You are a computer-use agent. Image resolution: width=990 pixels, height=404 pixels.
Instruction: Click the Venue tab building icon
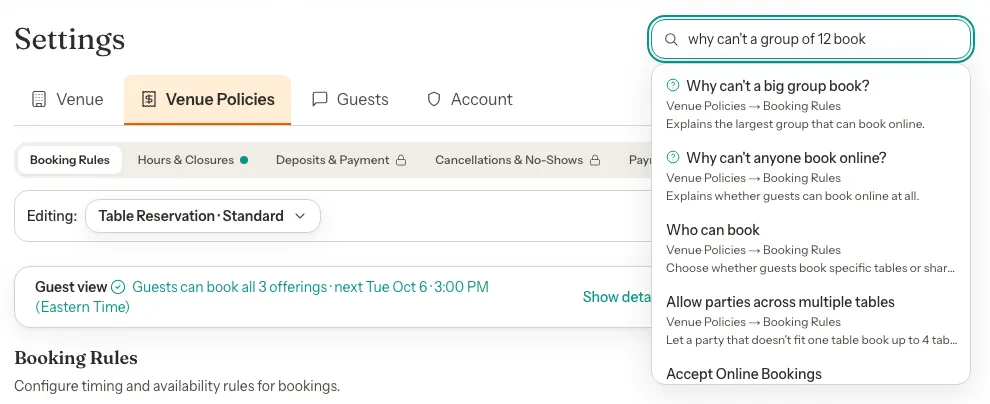[x=39, y=100]
